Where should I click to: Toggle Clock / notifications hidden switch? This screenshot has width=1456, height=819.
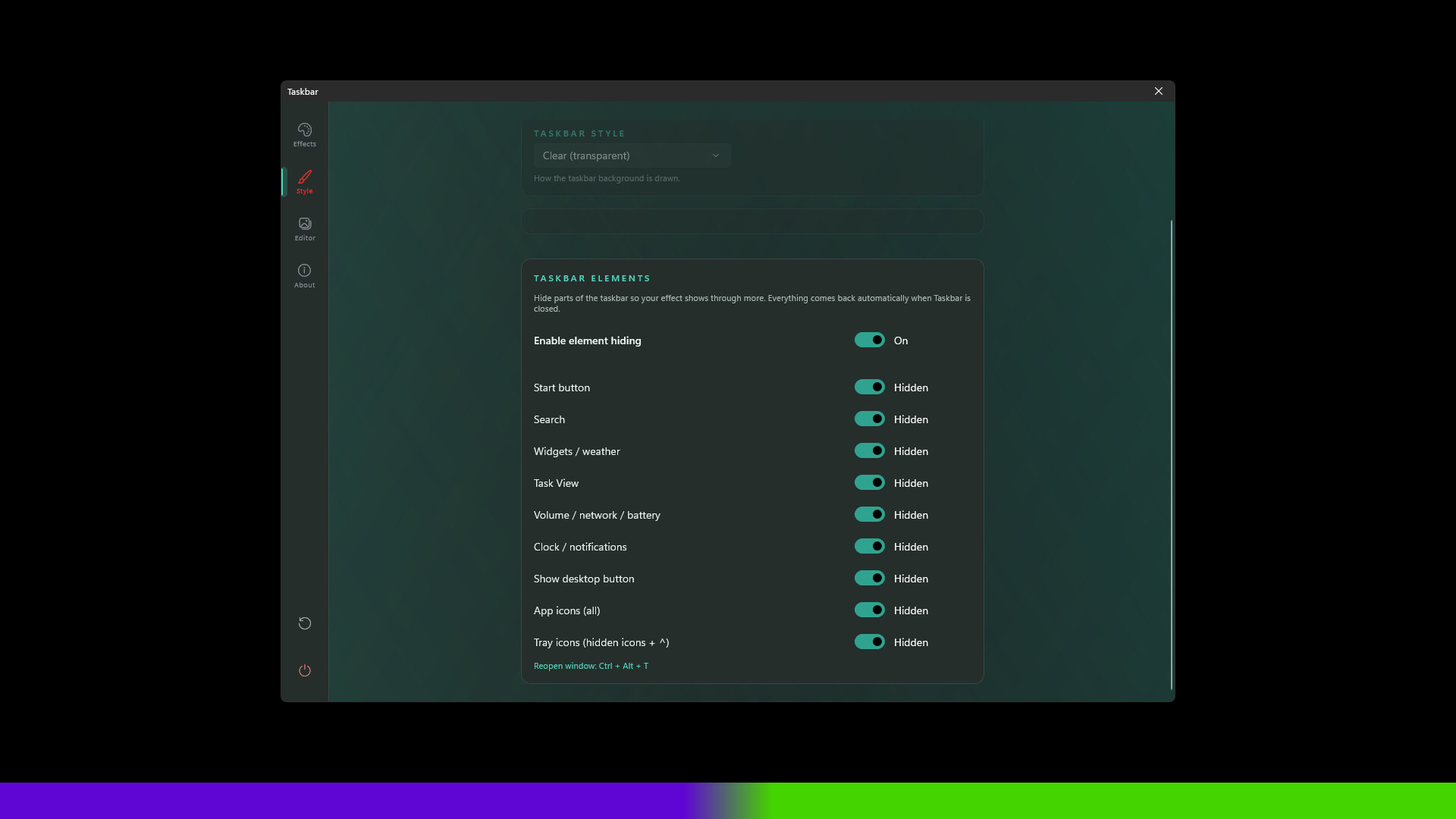pos(869,546)
